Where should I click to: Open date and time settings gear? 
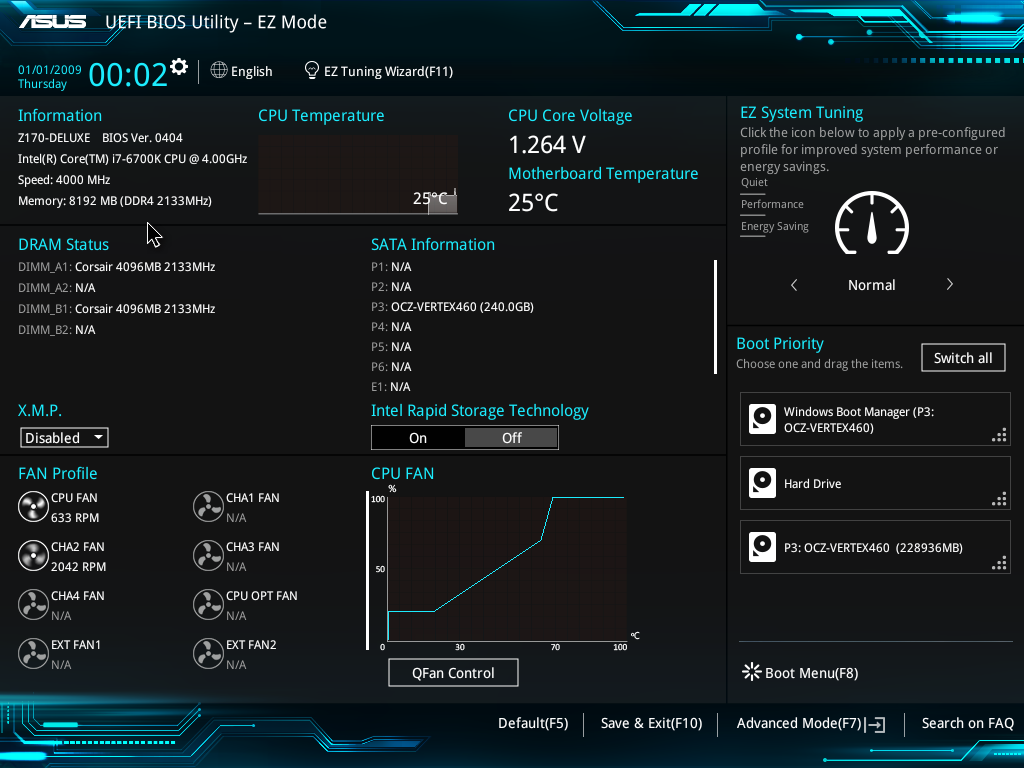coord(179,67)
